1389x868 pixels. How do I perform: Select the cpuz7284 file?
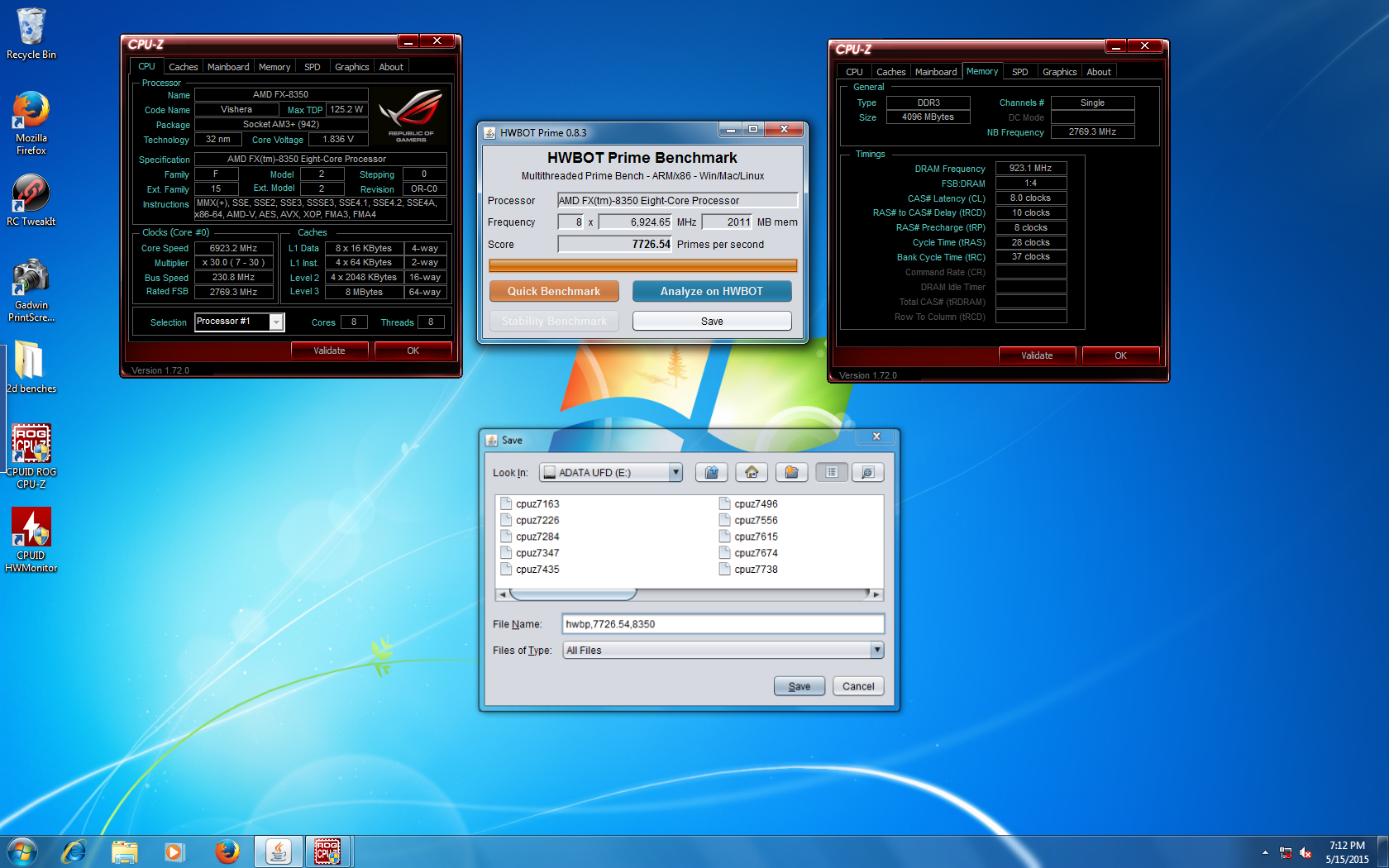[x=530, y=537]
